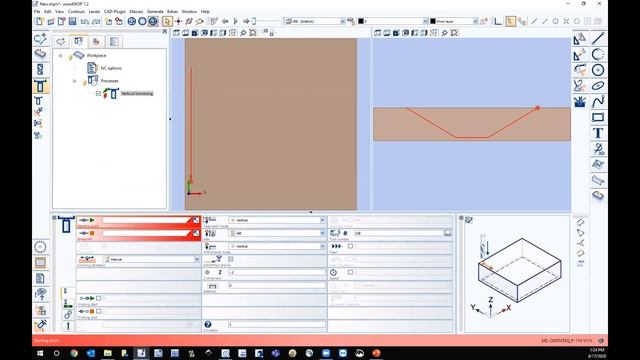The height and width of the screenshot is (360, 640).
Task: Select the Arc drawing tool
Action: [598, 54]
